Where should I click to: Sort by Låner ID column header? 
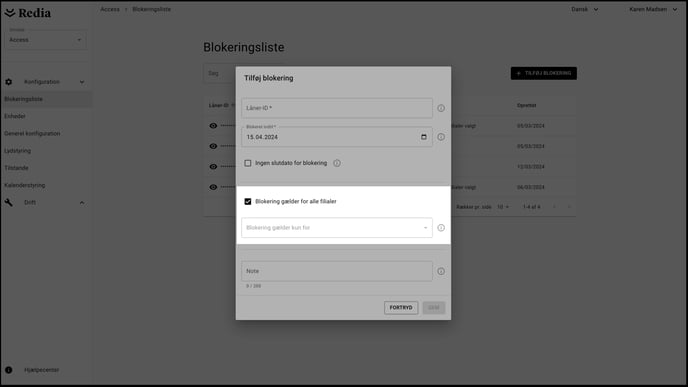pyautogui.click(x=219, y=105)
